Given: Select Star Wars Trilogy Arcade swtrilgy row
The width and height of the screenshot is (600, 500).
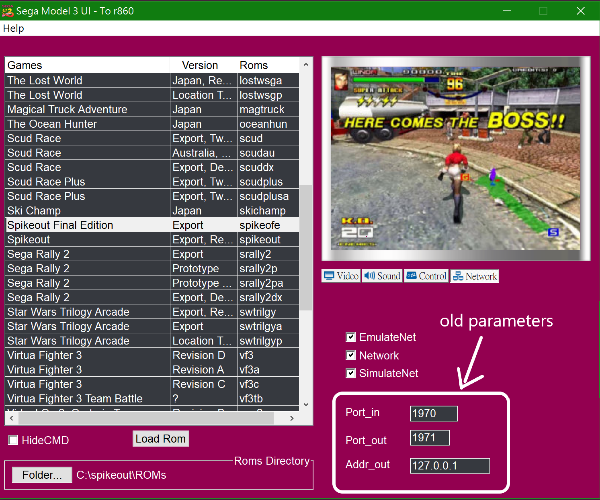Looking at the screenshot, I should point(152,312).
